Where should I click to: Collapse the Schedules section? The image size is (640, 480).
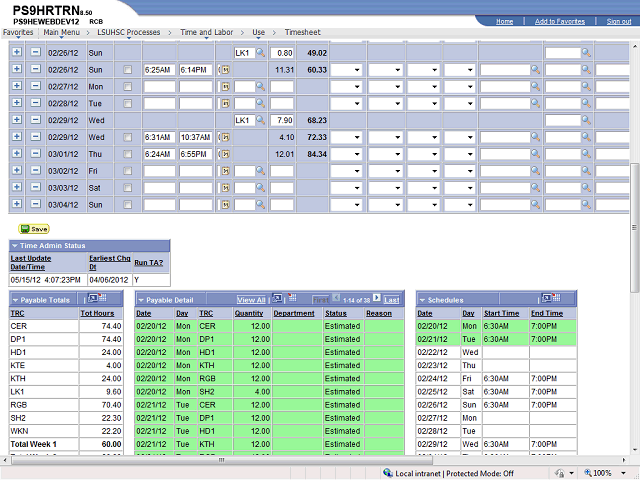(422, 300)
